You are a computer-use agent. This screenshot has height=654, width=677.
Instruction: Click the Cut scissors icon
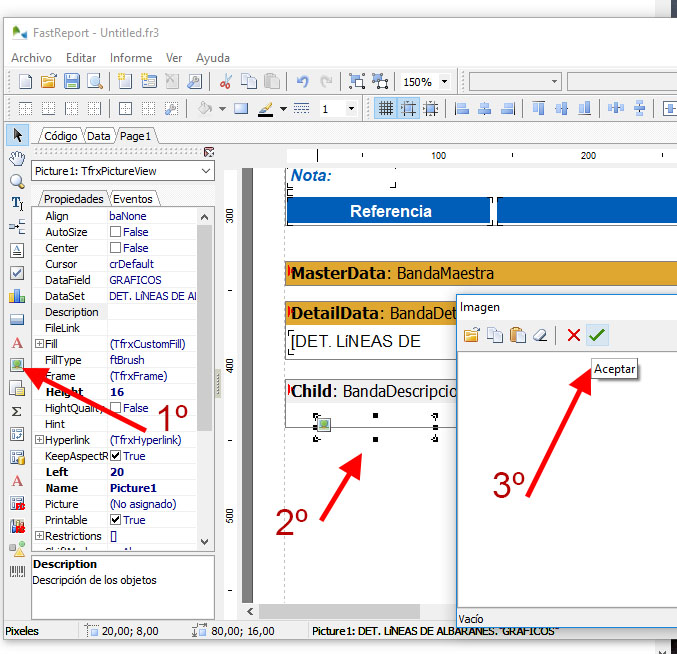click(225, 81)
